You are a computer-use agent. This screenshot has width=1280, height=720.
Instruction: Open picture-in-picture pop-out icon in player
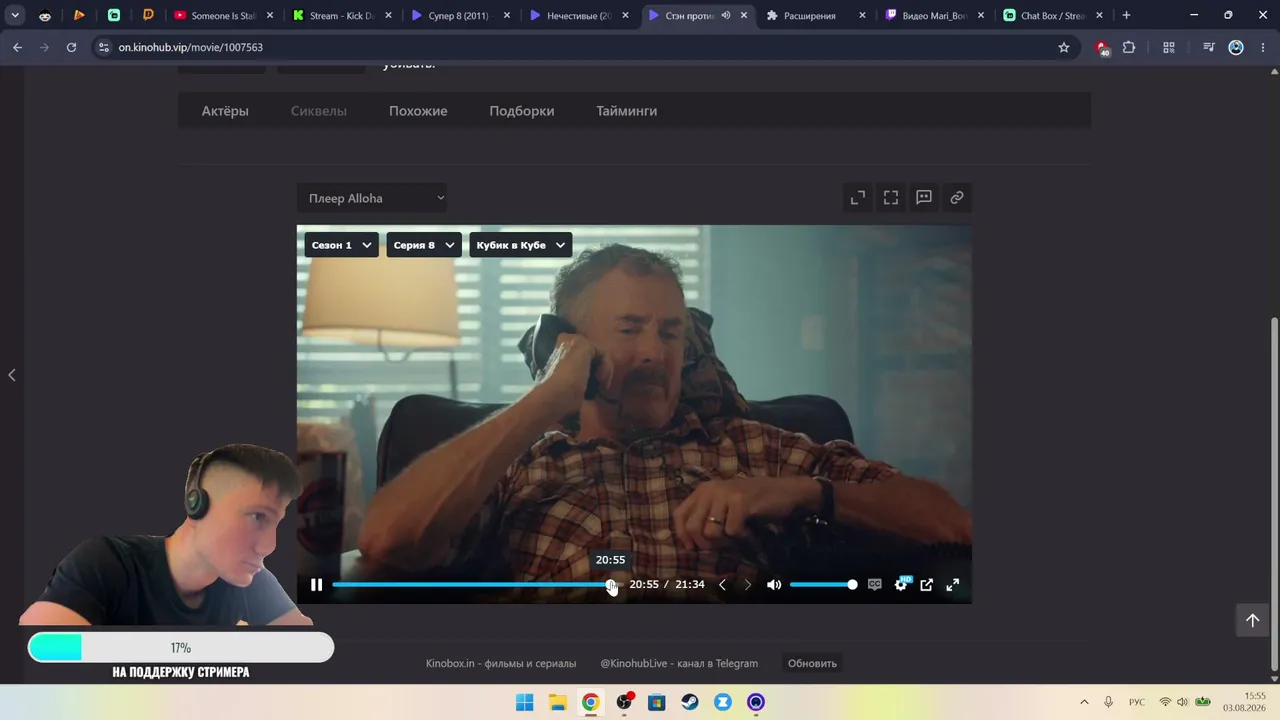(927, 585)
